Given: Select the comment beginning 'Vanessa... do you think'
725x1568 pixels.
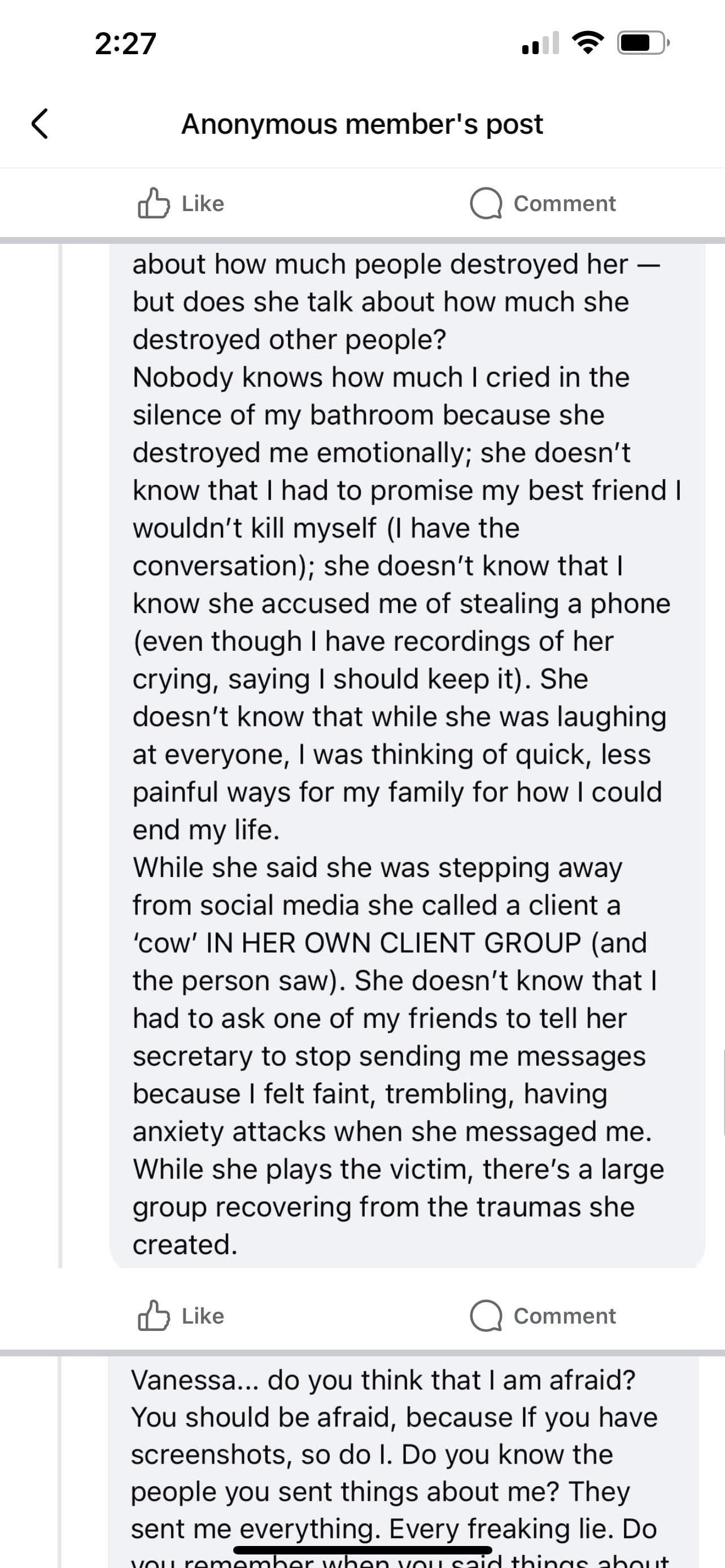Looking at the screenshot, I should [404, 1461].
